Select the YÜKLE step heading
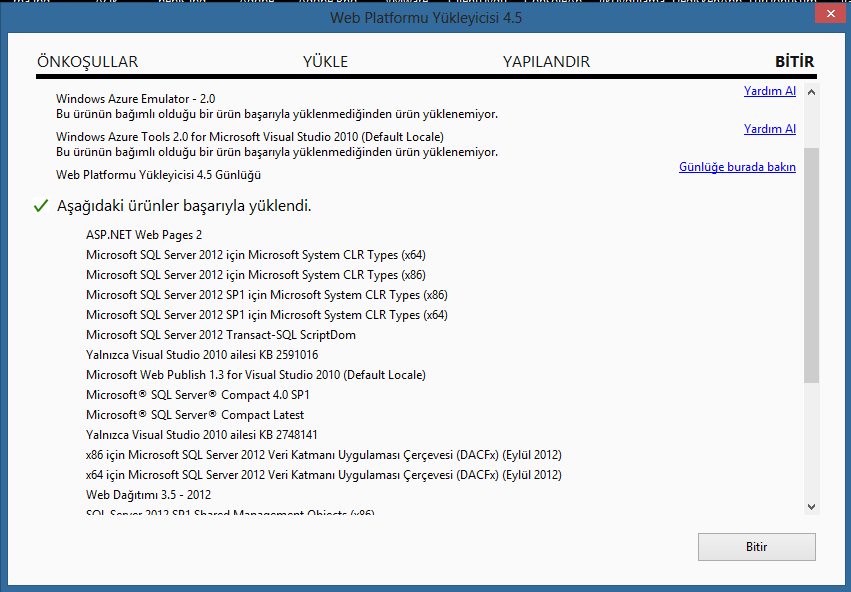This screenshot has width=851, height=592. click(x=325, y=62)
